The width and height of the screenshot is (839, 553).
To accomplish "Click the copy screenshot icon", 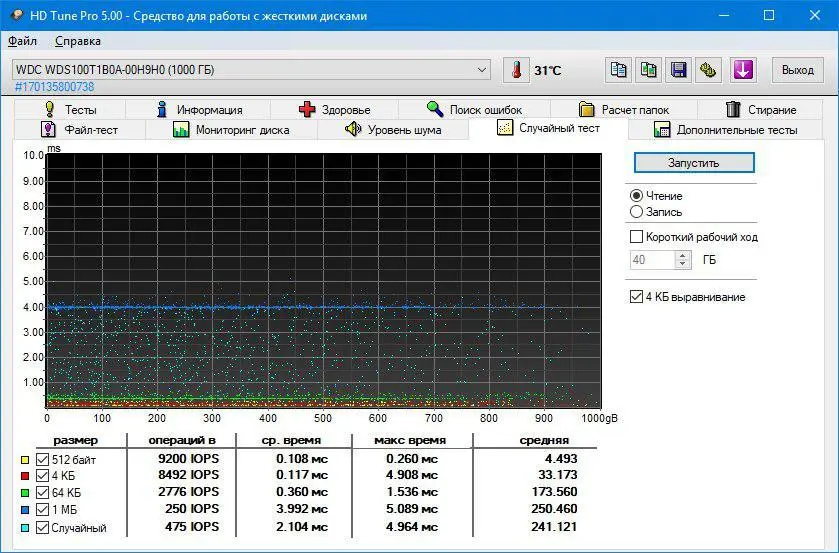I will [649, 70].
